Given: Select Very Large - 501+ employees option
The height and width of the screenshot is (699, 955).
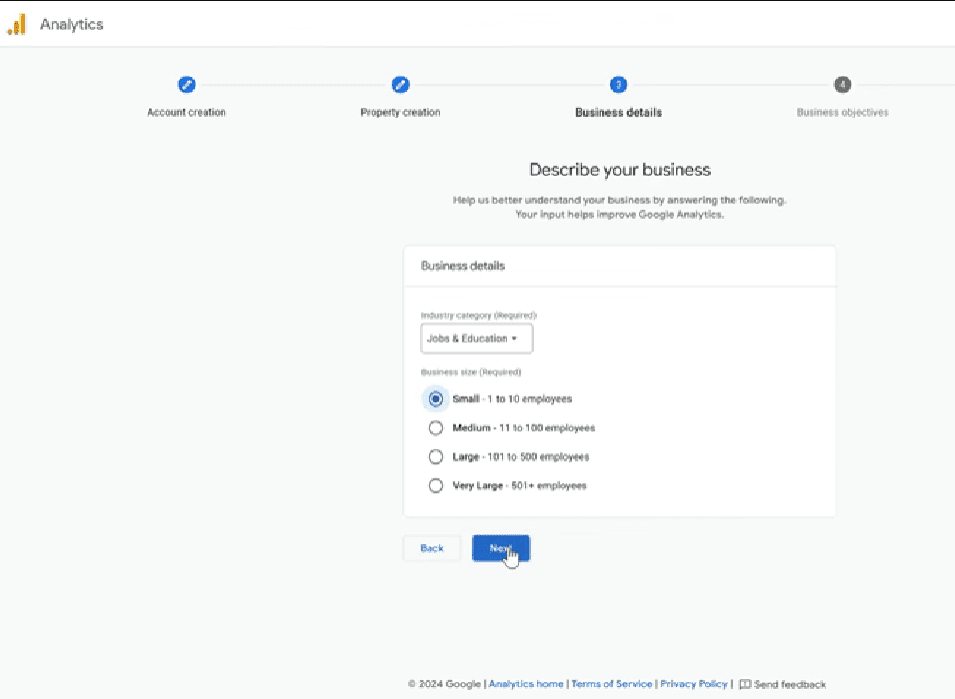Looking at the screenshot, I should 435,485.
